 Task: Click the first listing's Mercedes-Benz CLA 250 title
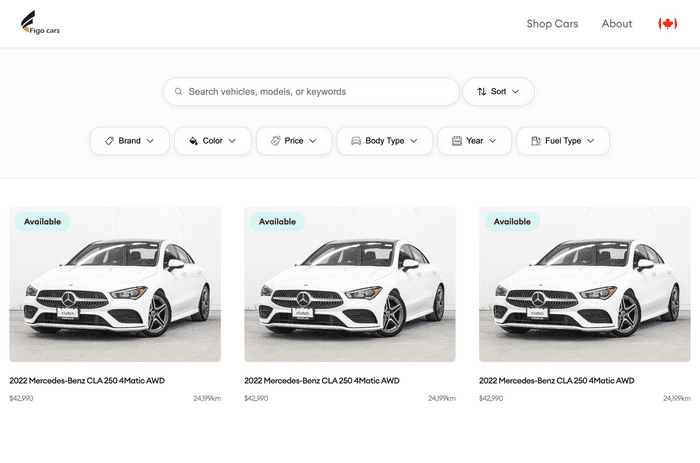click(x=87, y=380)
